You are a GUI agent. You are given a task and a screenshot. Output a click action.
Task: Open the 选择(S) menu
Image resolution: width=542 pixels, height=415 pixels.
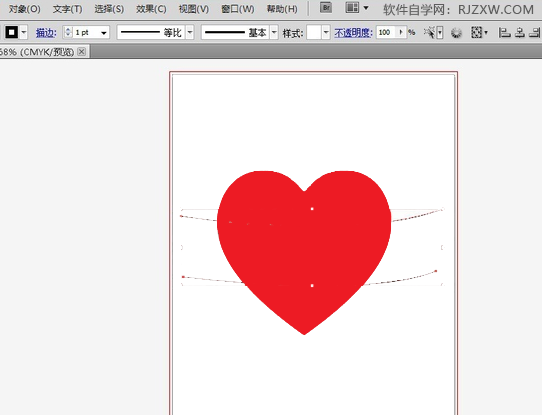point(109,9)
